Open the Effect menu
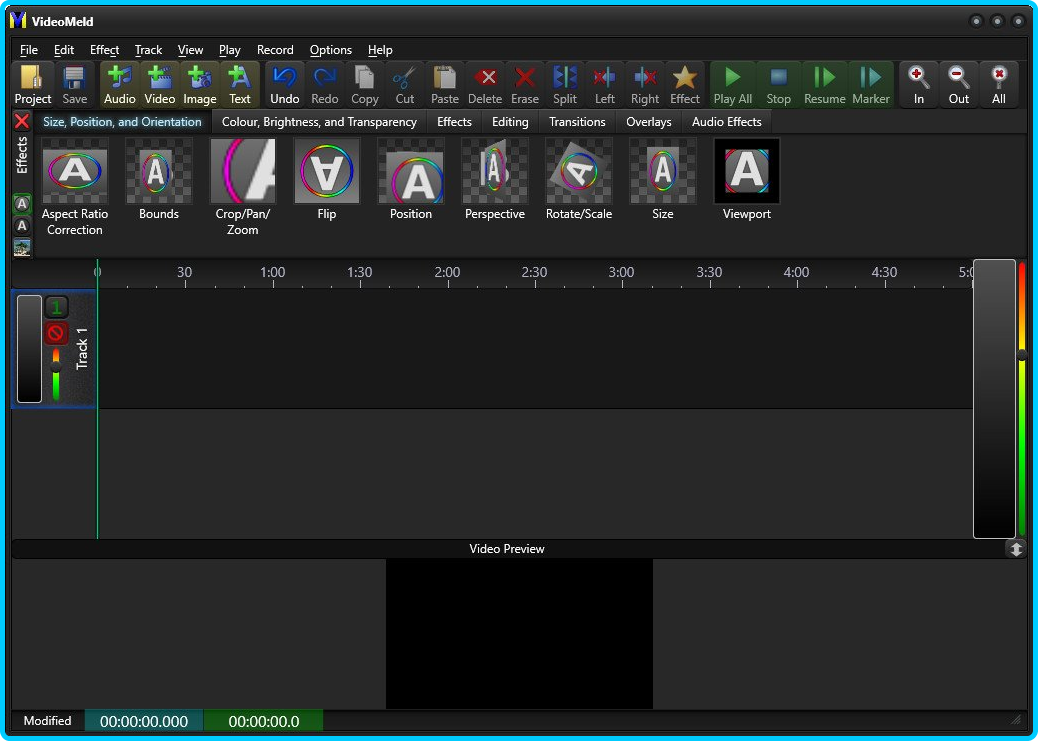Viewport: 1038px width, 741px height. [x=105, y=50]
